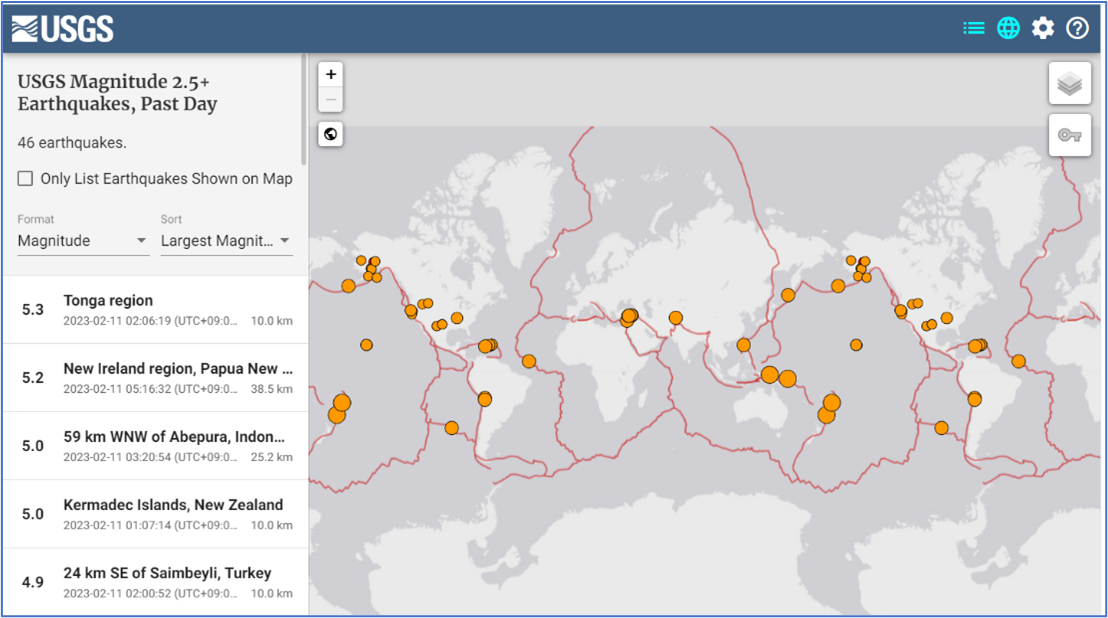
Task: Open the Format Magnitude dropdown
Action: click(x=83, y=241)
